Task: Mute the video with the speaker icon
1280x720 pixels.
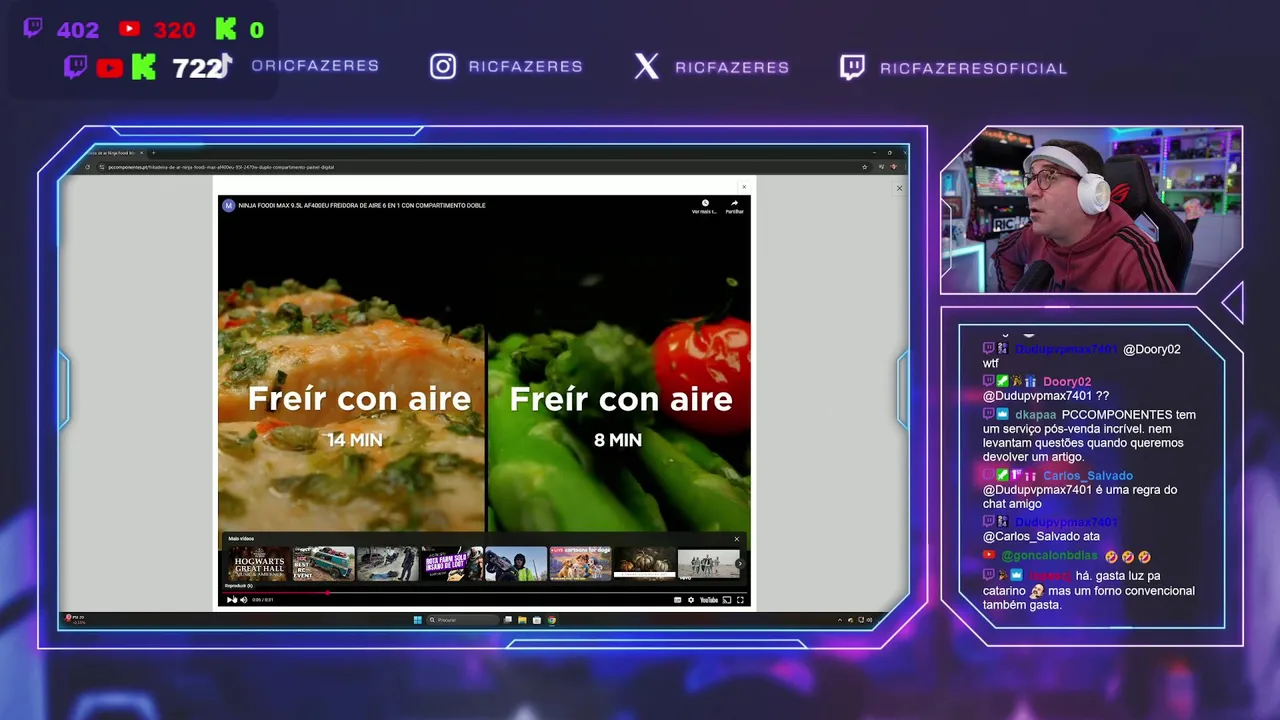Action: [x=243, y=600]
